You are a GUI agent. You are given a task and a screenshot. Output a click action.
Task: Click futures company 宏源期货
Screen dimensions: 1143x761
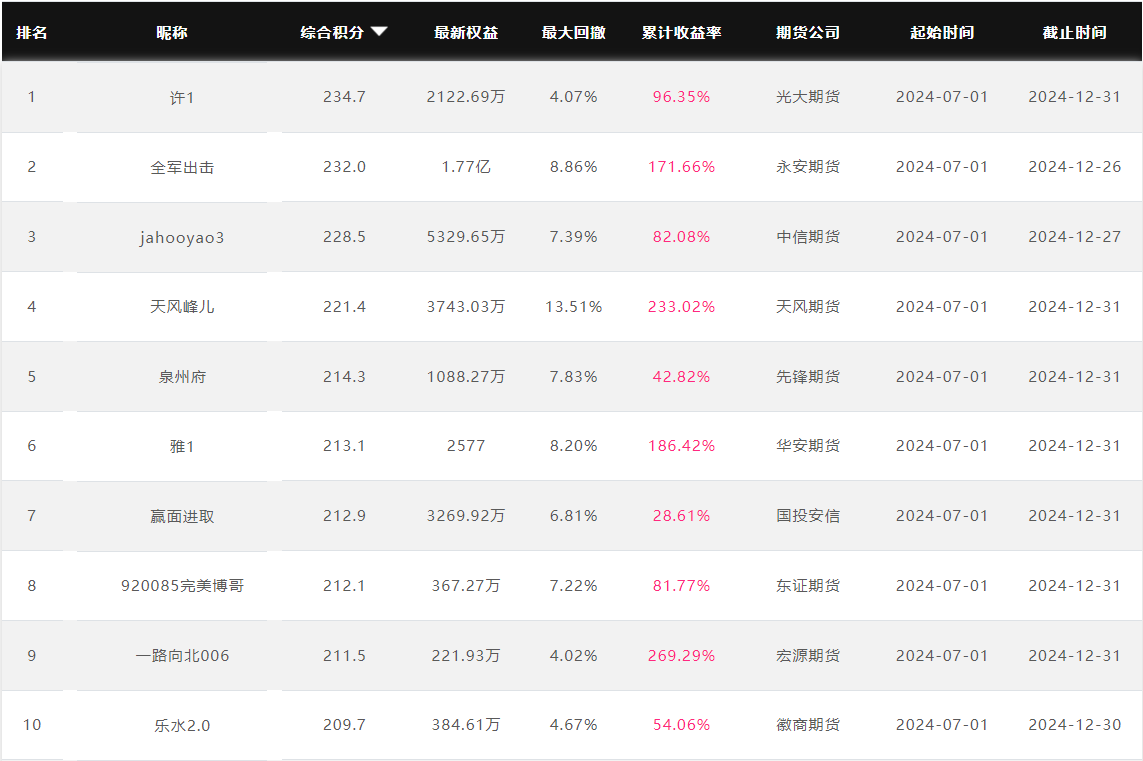coord(808,655)
